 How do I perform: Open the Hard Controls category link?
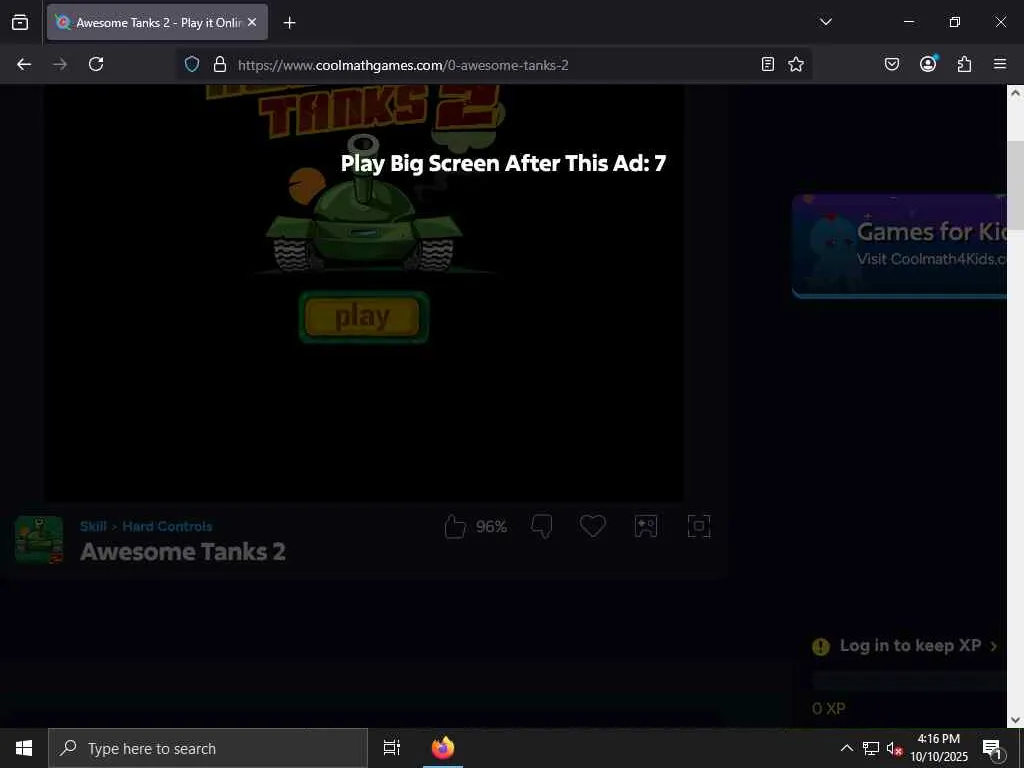point(167,526)
